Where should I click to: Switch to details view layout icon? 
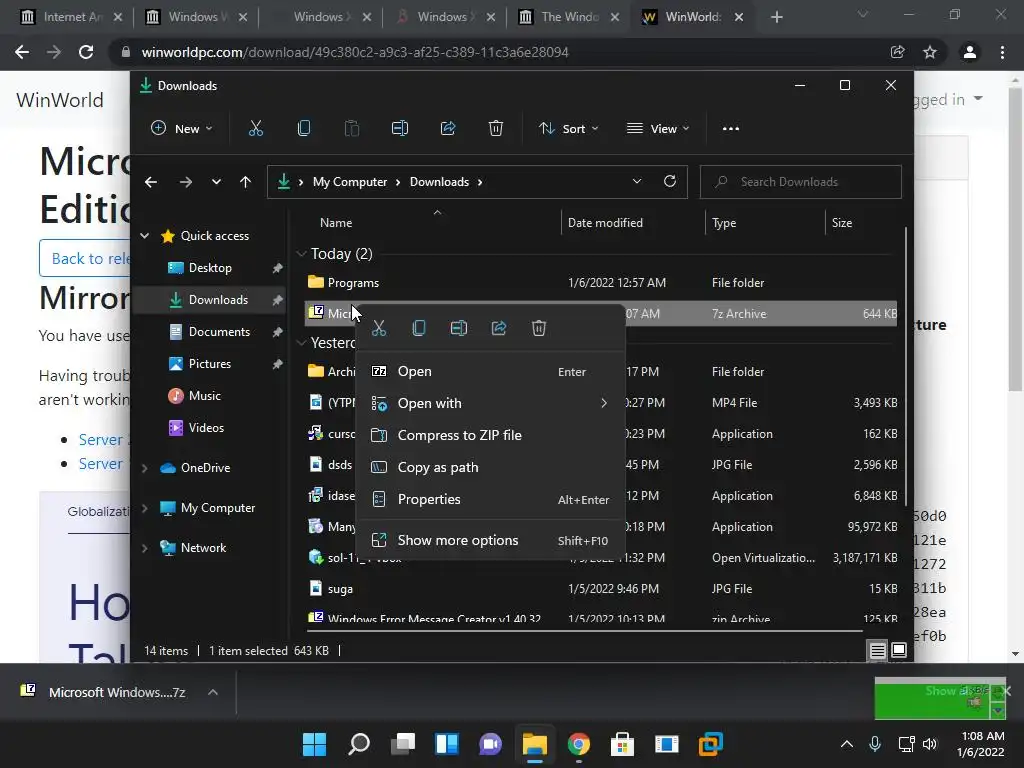point(878,650)
